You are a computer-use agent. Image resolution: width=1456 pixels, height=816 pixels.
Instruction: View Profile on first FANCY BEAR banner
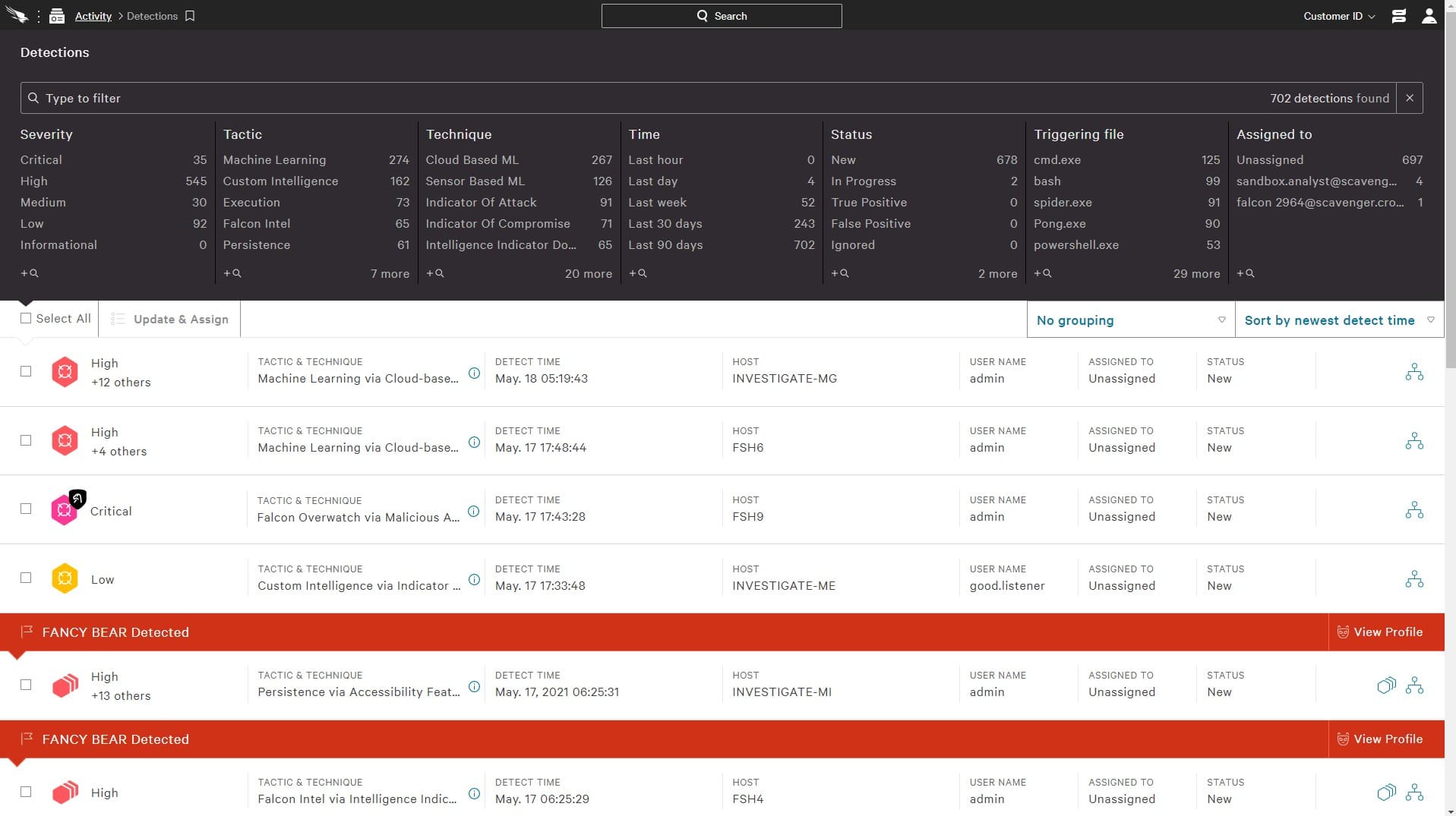pyautogui.click(x=1379, y=632)
